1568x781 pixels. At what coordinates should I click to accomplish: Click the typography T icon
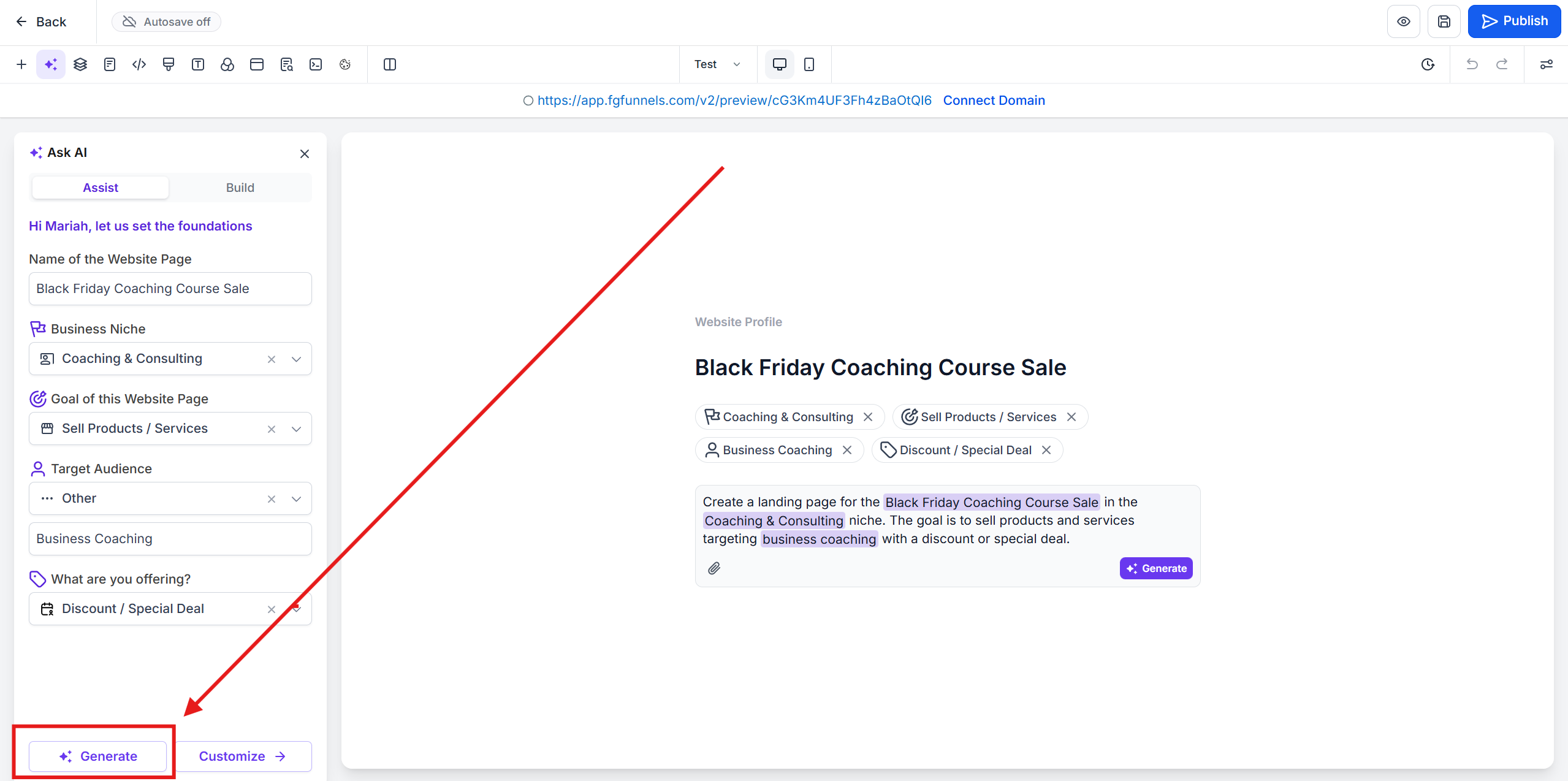pos(198,64)
